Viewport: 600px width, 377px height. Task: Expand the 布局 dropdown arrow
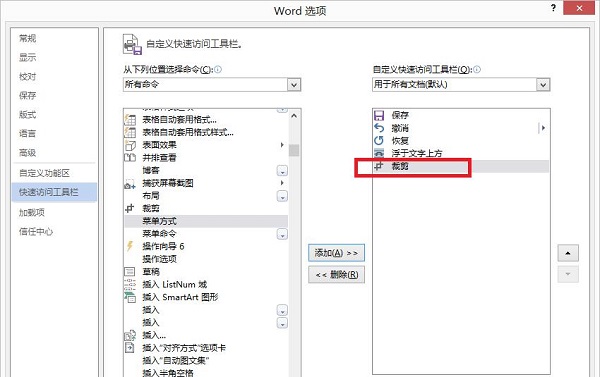[282, 197]
